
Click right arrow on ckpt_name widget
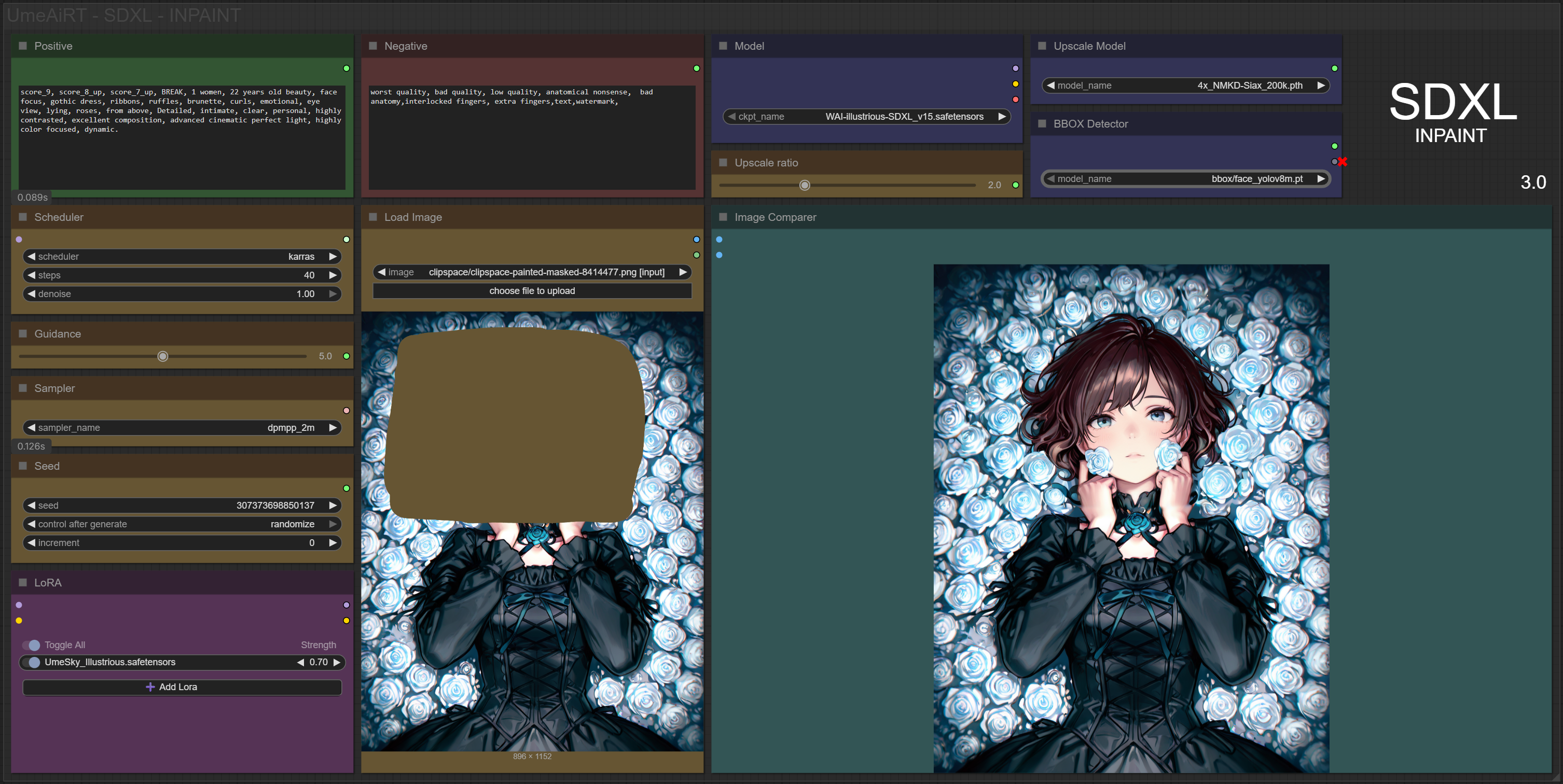pyautogui.click(x=1002, y=117)
